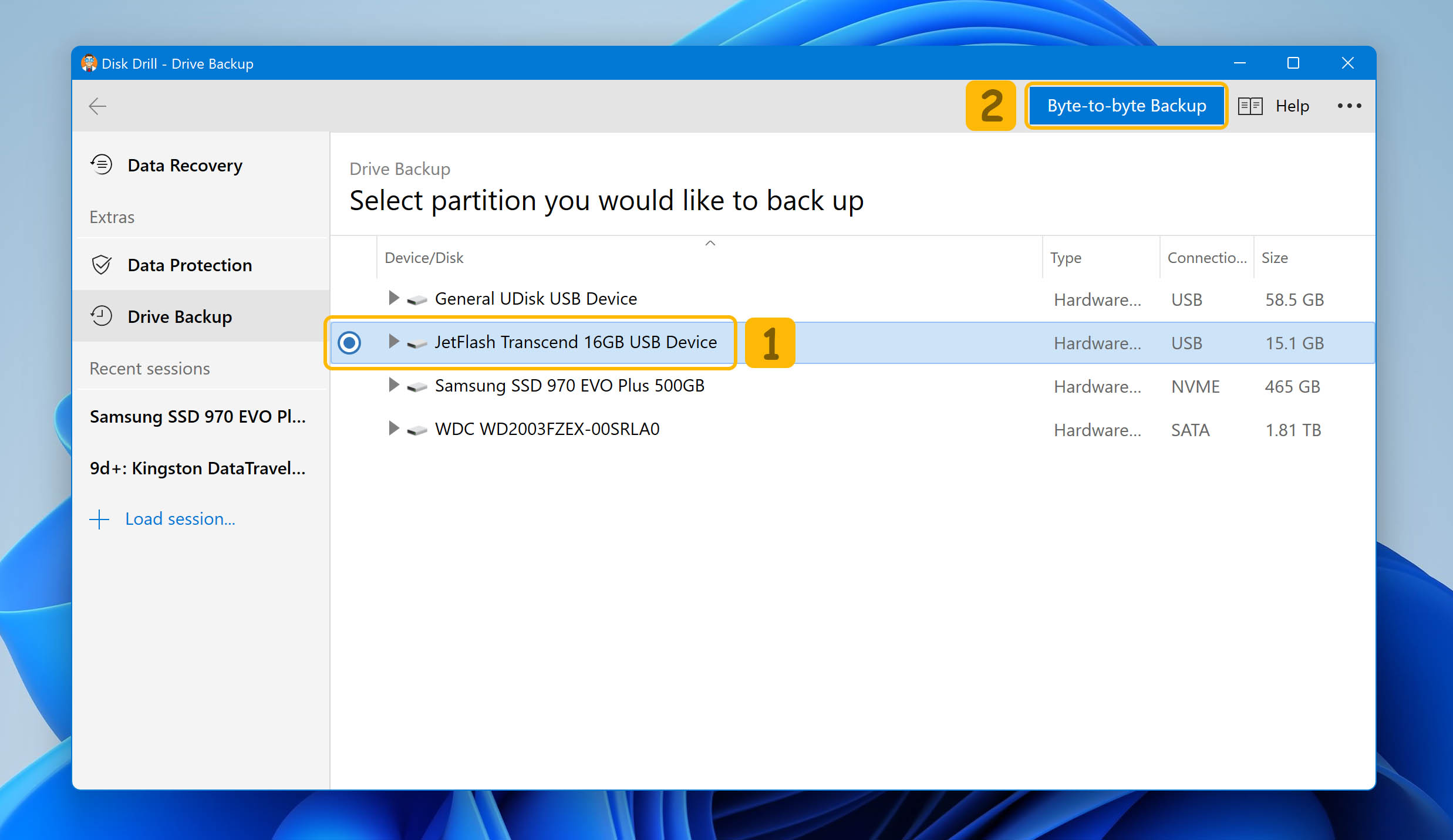
Task: Select WDC WD2003FZEX-00SRLA0 disk name
Action: click(x=547, y=429)
